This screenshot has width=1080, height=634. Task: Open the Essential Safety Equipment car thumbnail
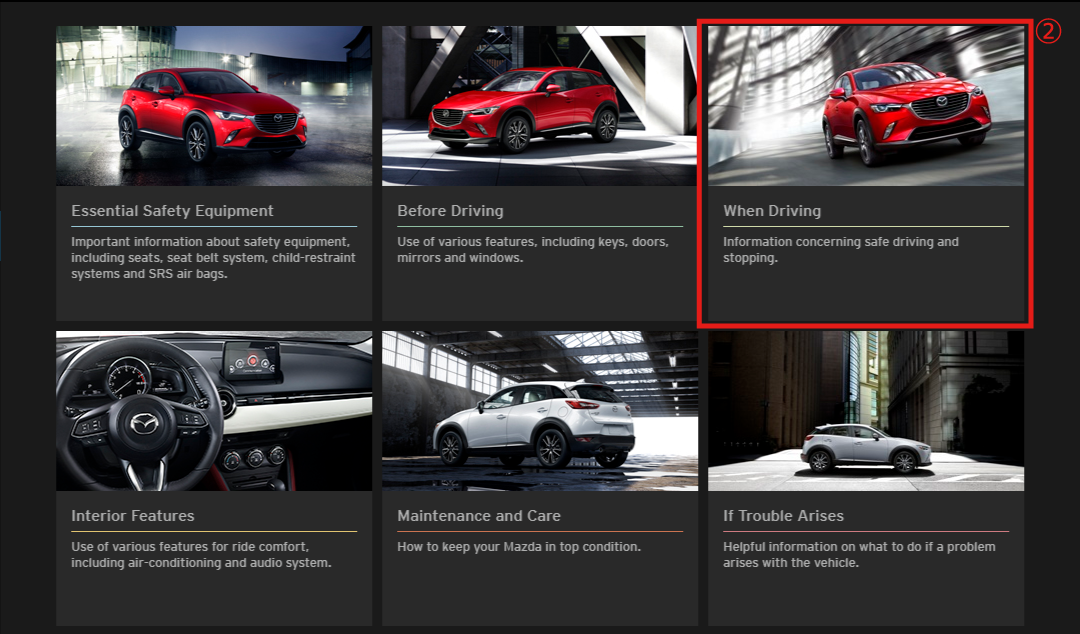click(213, 105)
